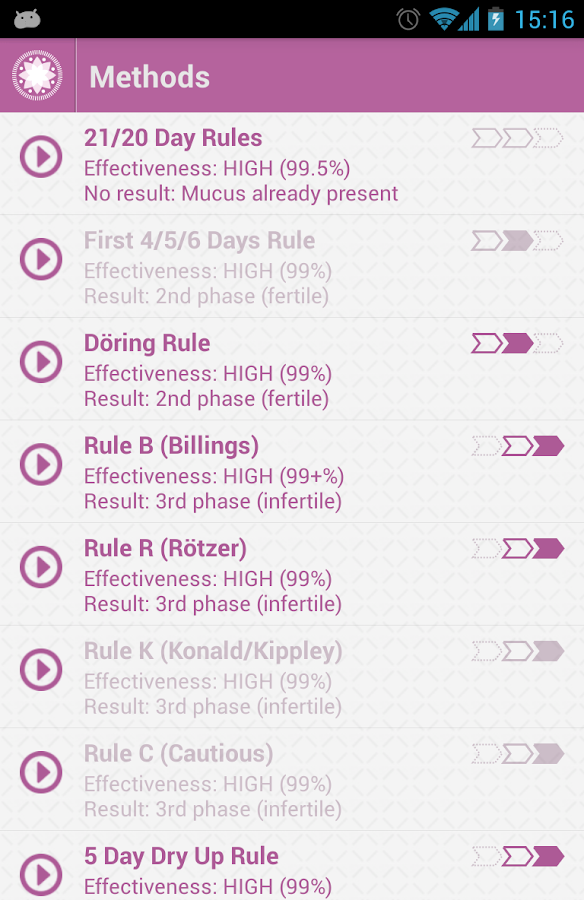This screenshot has width=584, height=900.
Task: Play the Rule K (Konald/Kippley) method
Action: pos(40,669)
